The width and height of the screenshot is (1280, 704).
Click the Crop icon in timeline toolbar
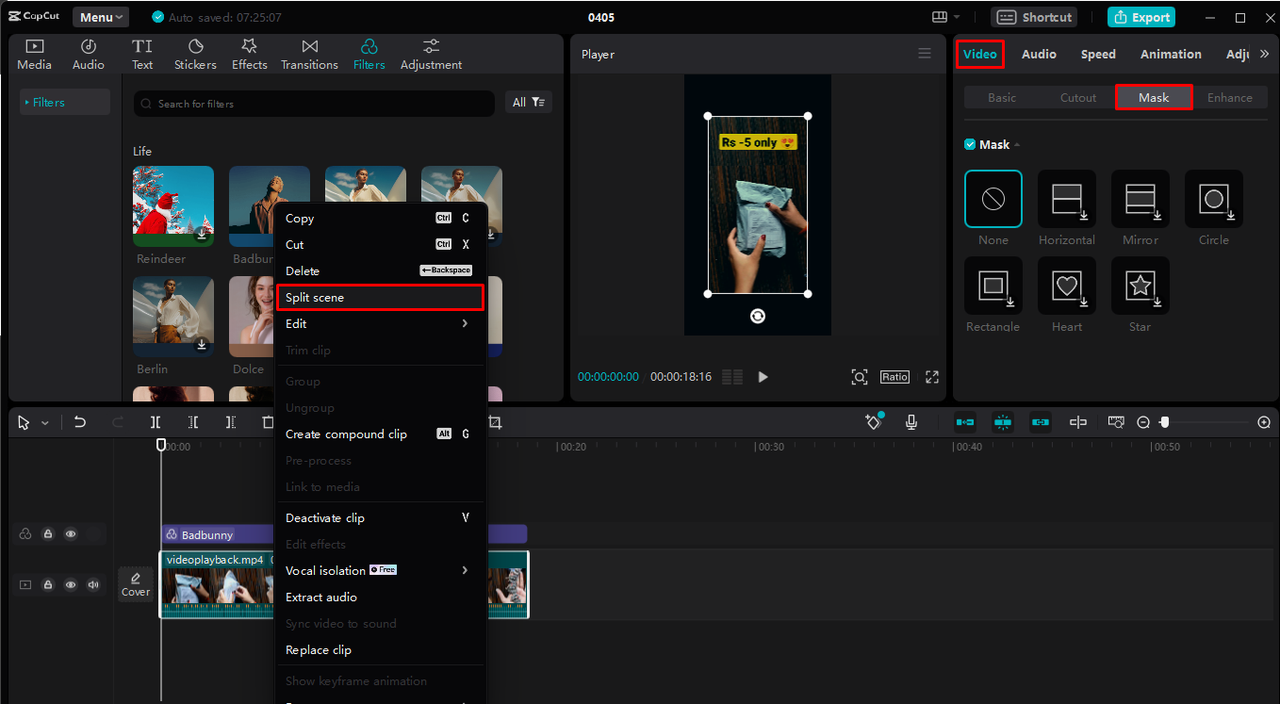(494, 422)
